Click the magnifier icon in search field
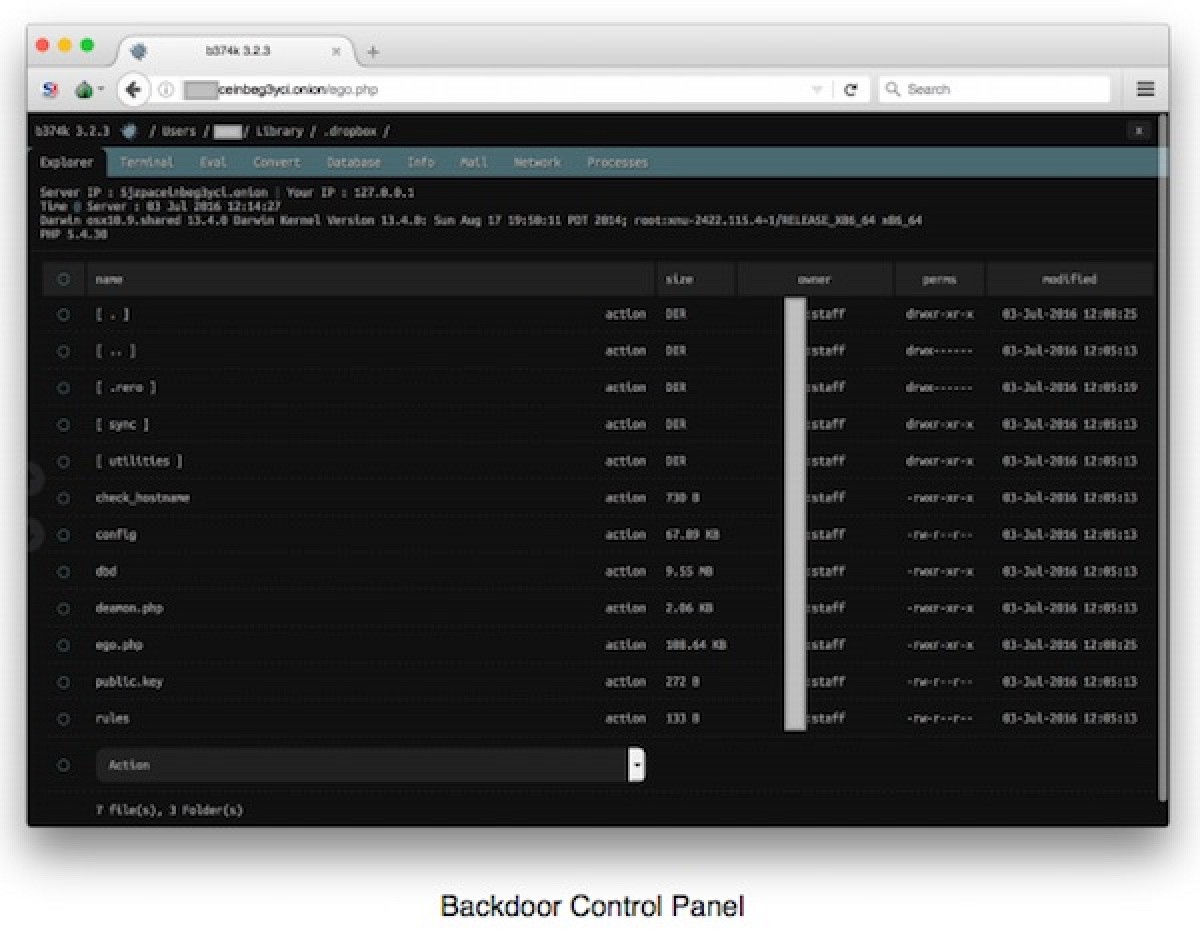 pyautogui.click(x=892, y=89)
